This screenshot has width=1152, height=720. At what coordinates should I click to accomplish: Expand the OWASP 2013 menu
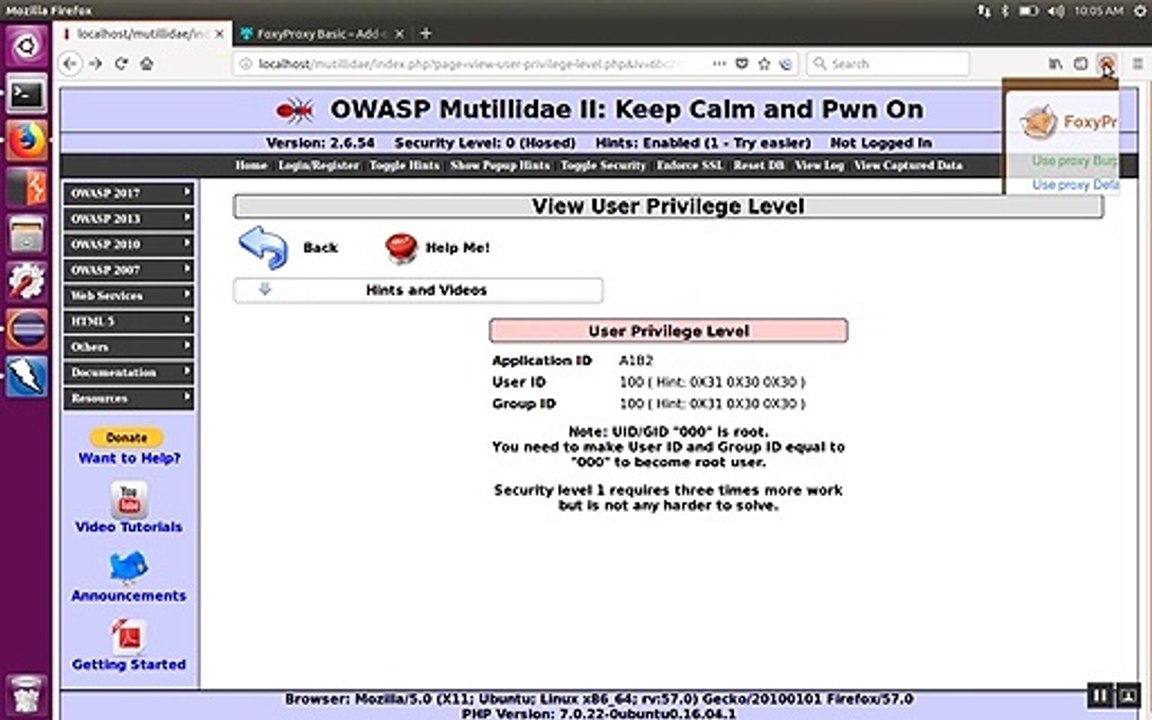(x=129, y=219)
